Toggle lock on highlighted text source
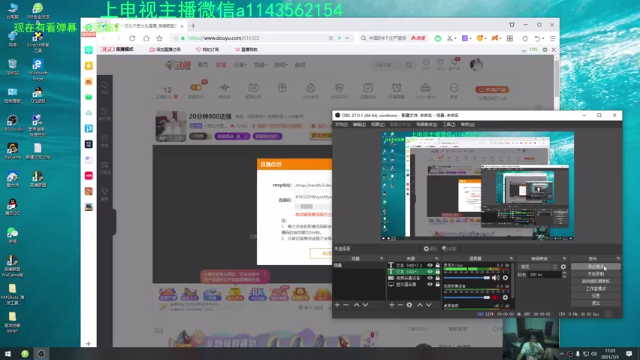Viewport: 640px width, 360px height. (438, 271)
